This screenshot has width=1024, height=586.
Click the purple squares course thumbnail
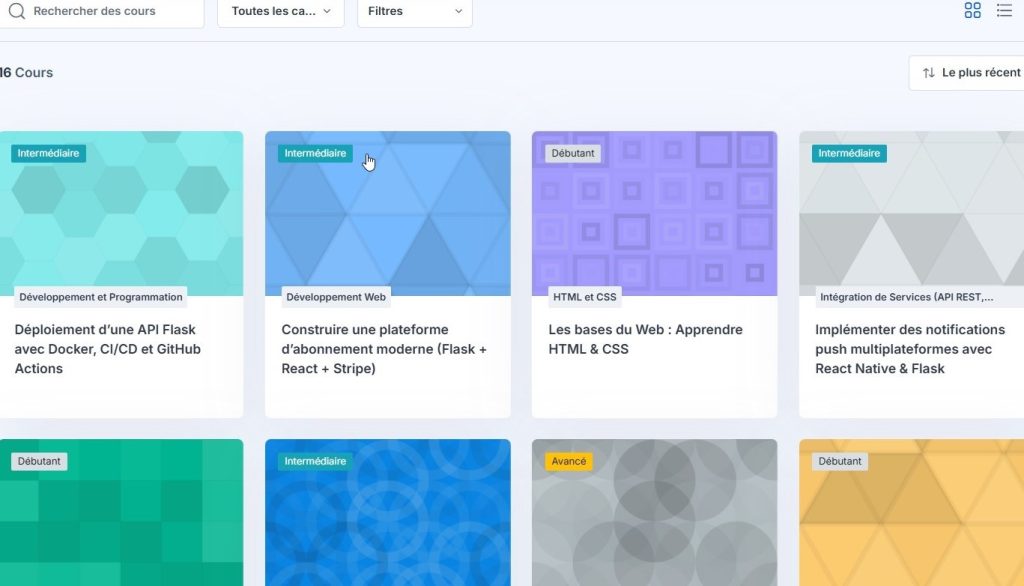(x=654, y=220)
